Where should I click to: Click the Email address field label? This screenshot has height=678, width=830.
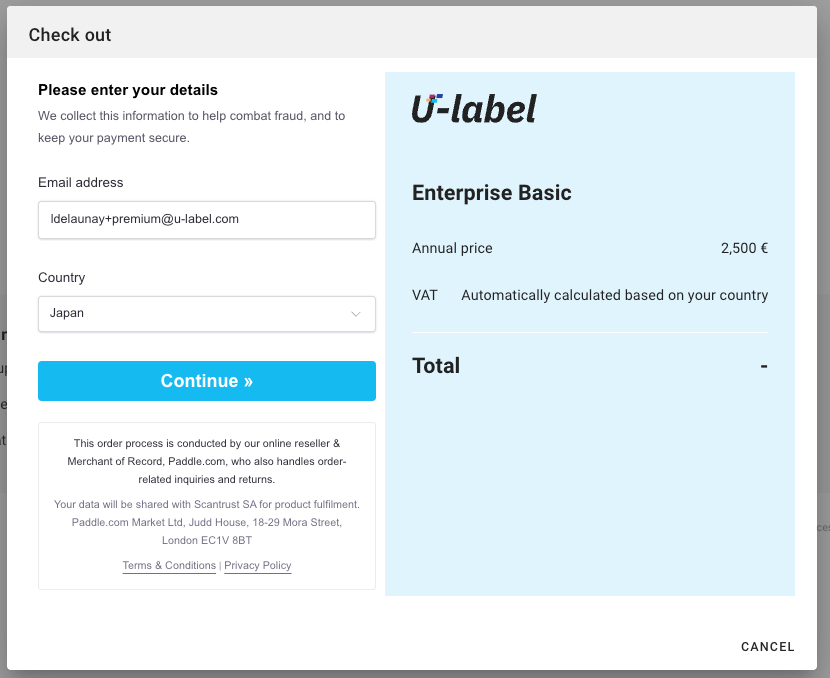(81, 183)
